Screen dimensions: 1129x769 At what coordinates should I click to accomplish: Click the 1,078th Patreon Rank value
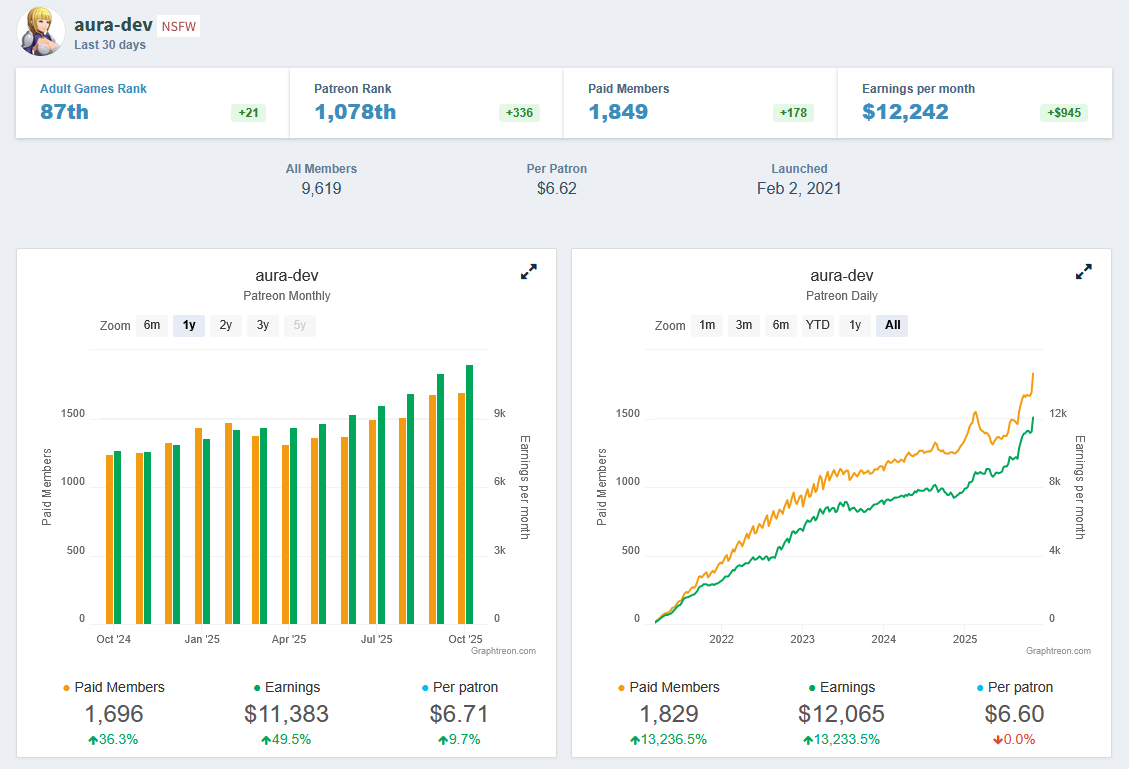coord(355,112)
